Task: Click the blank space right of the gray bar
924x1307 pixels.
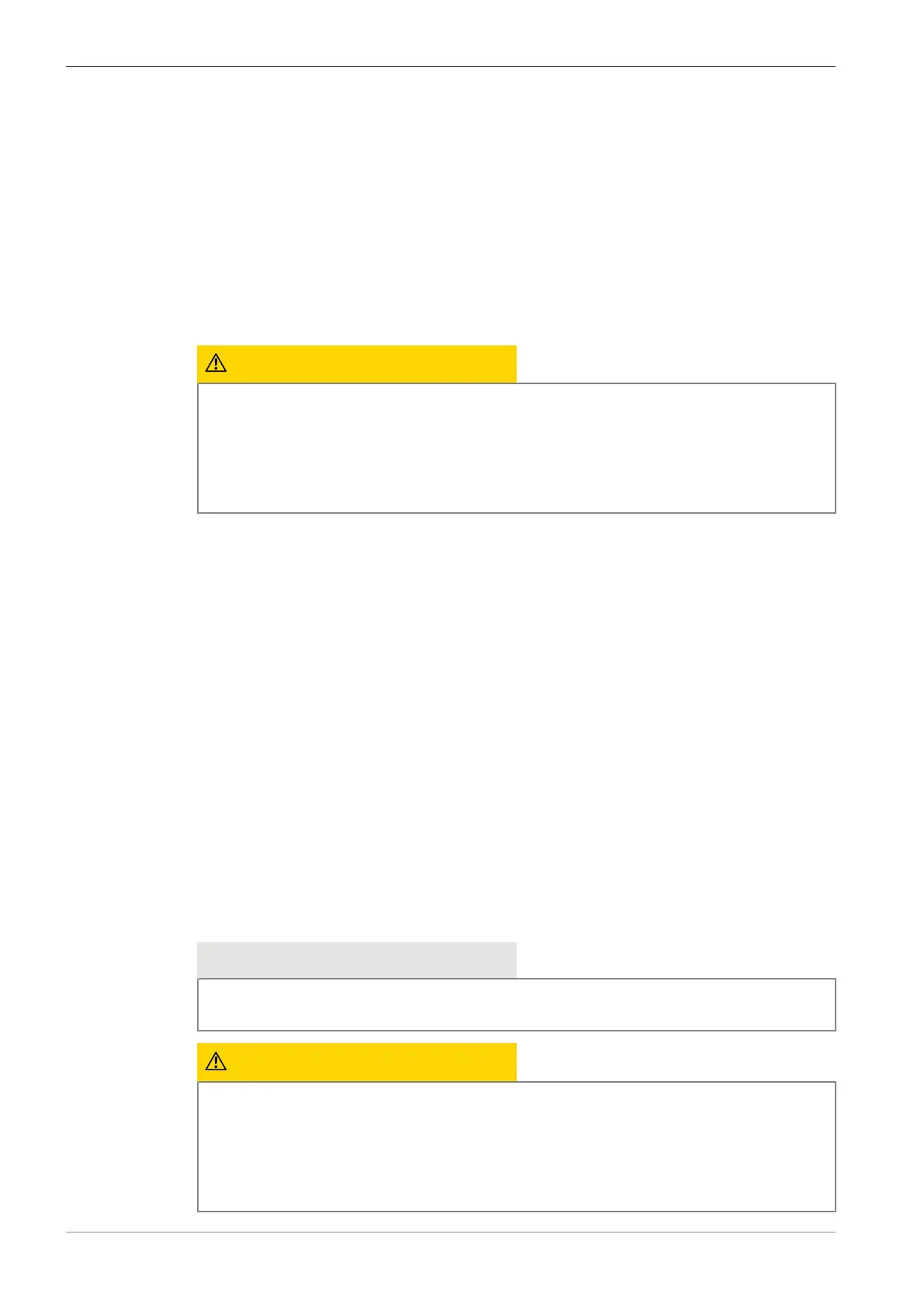Action: click(x=675, y=959)
